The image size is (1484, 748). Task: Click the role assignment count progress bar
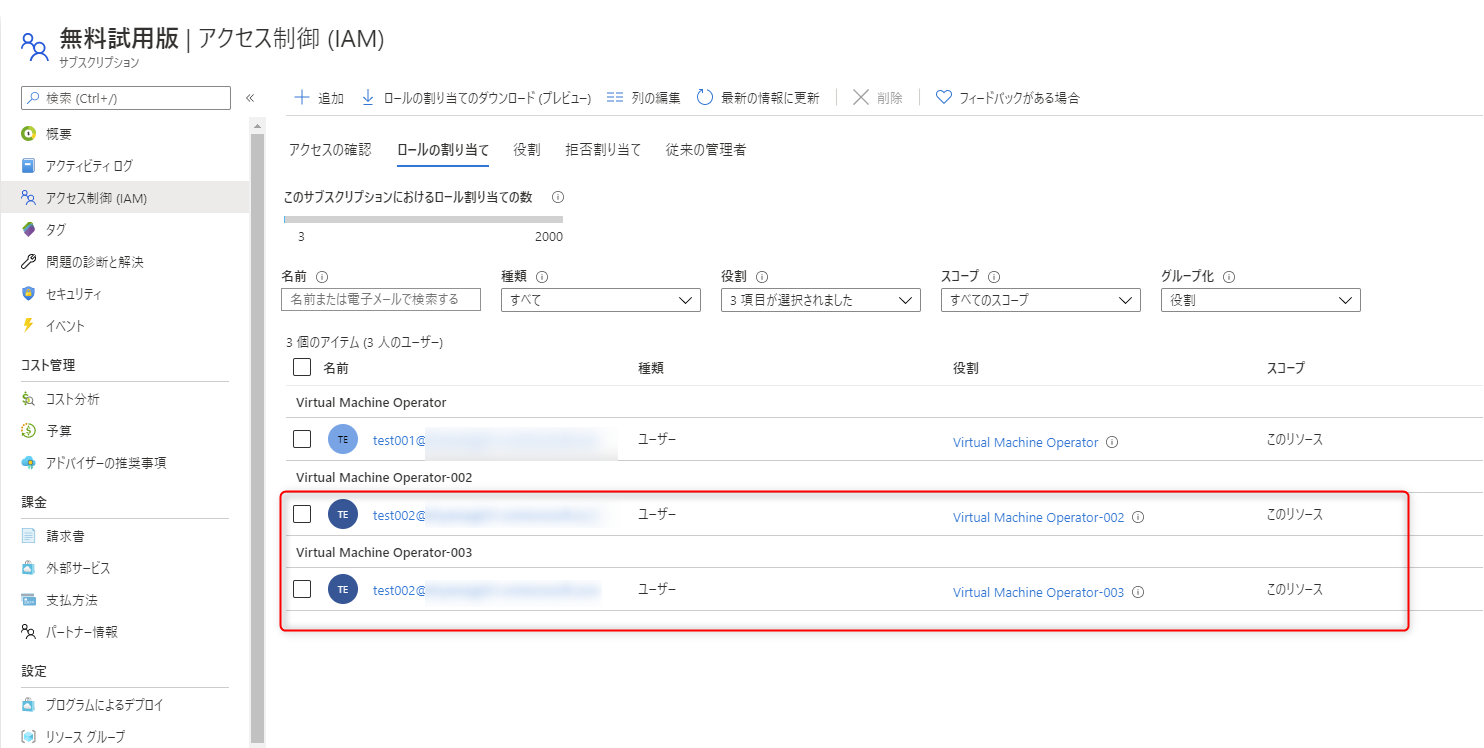pyautogui.click(x=423, y=219)
